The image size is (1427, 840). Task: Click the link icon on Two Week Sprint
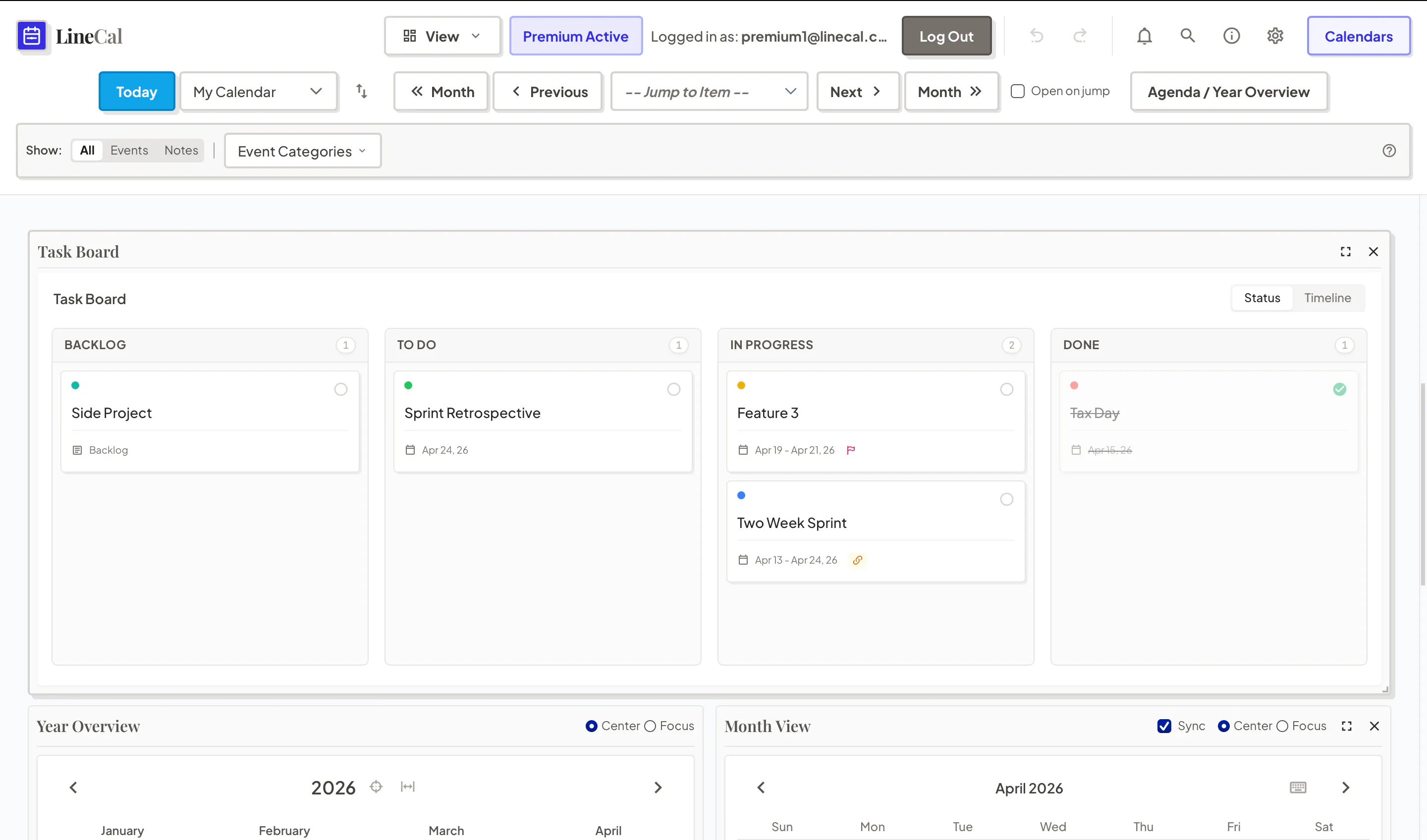[x=858, y=560]
